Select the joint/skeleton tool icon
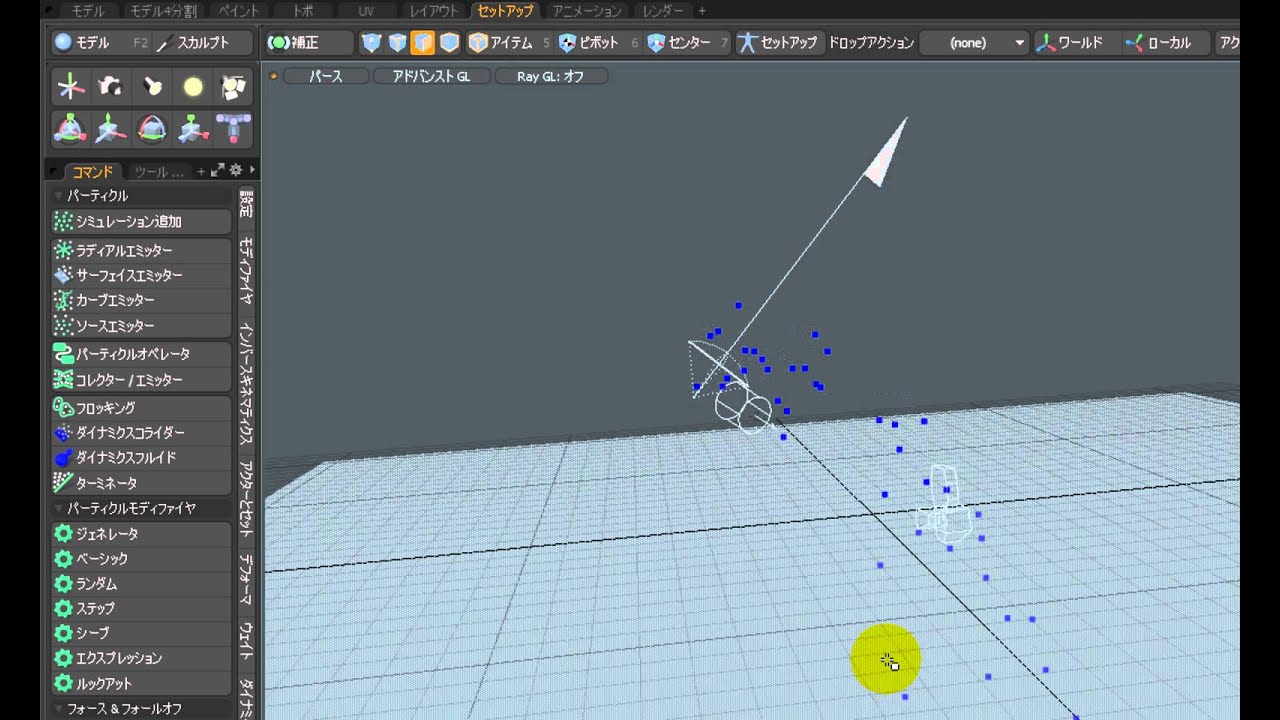Screen dimensions: 1280x720 tap(234, 129)
